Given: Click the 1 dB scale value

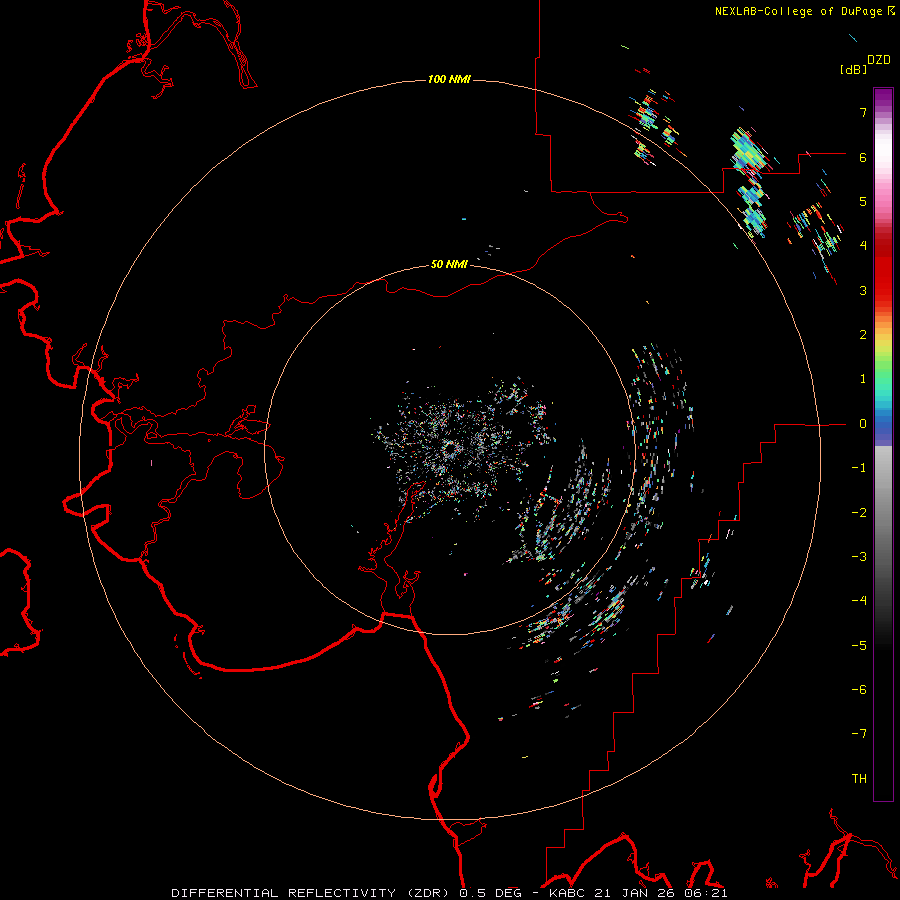Looking at the screenshot, I should (x=863, y=379).
